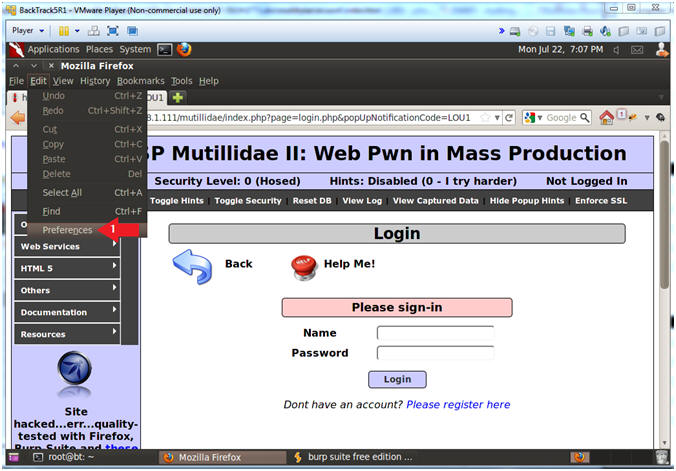Open the URL bar history dropdown
Screen dimensions: 676x471
(497, 117)
